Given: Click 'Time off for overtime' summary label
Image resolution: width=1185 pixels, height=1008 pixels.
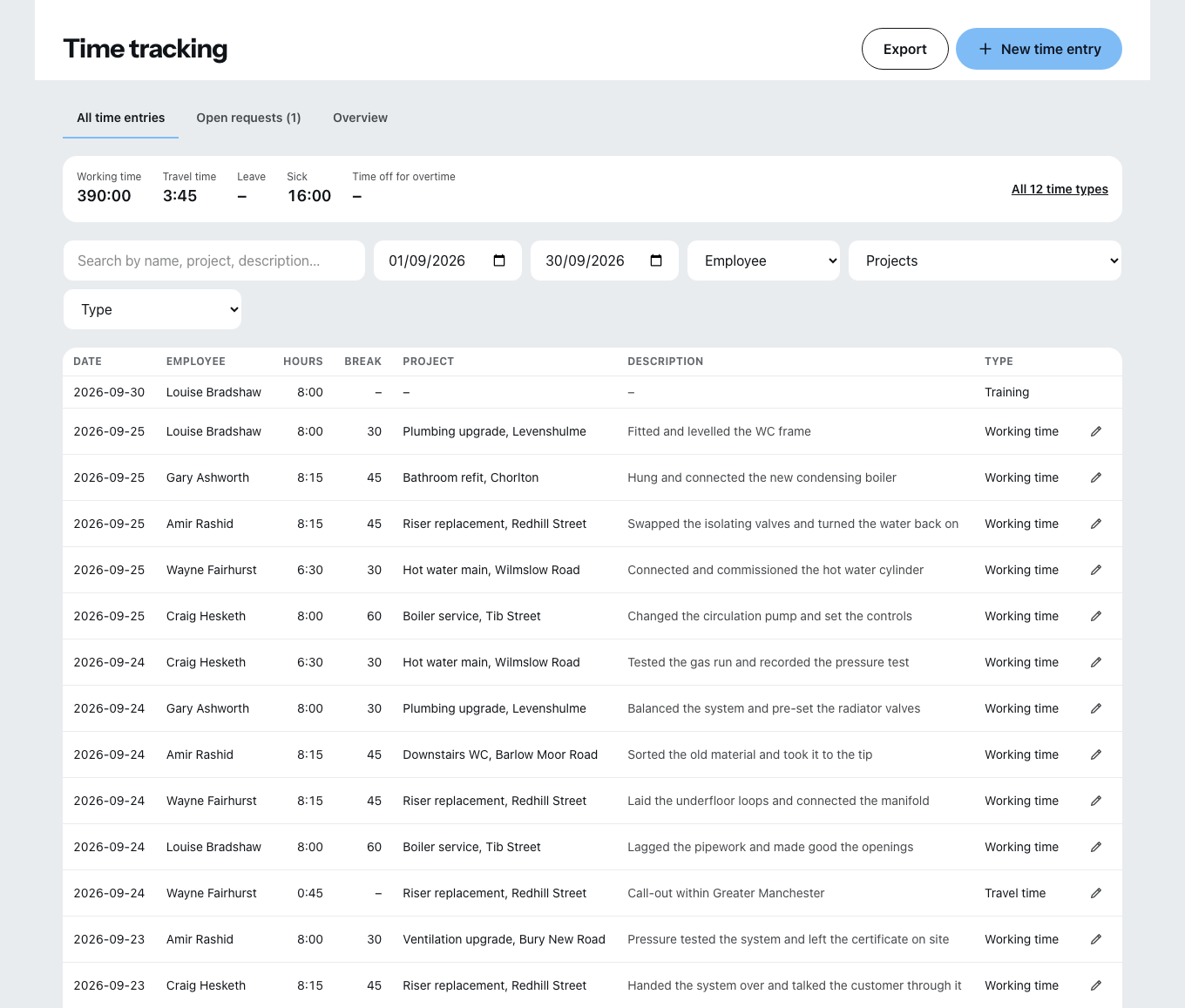Looking at the screenshot, I should pyautogui.click(x=403, y=176).
